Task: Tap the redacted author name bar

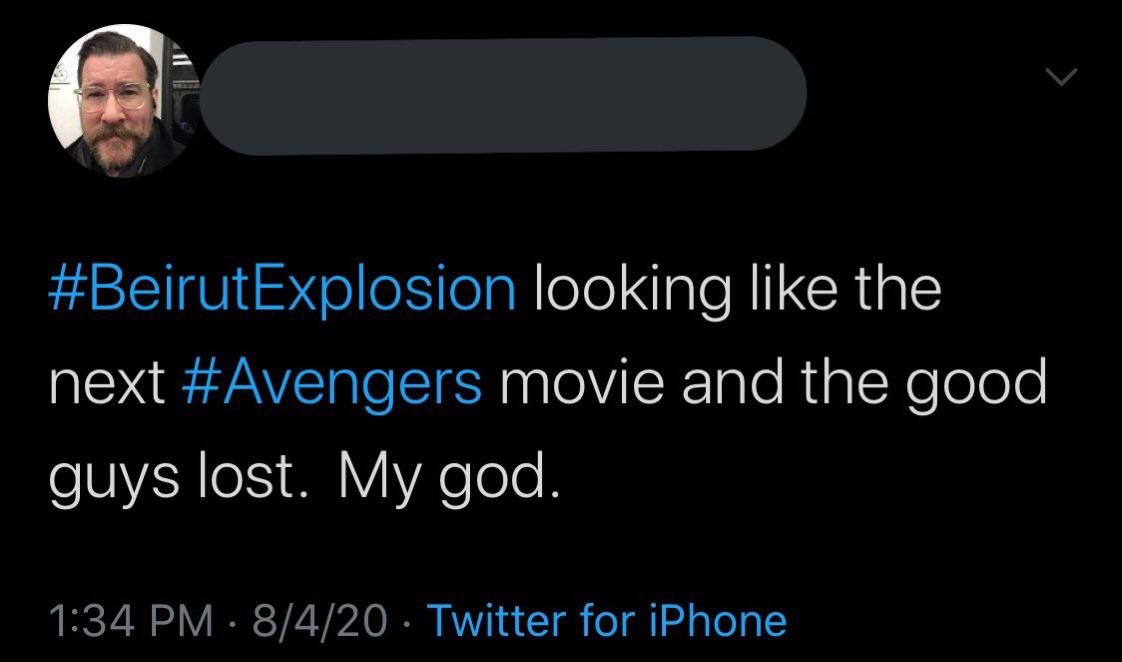Action: (x=505, y=96)
